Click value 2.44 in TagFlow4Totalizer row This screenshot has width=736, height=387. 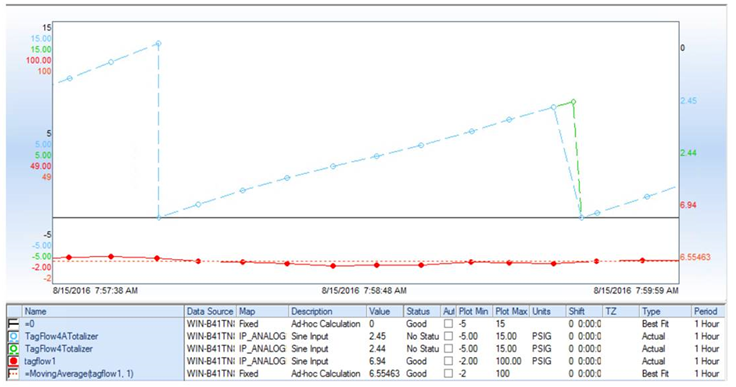(377, 348)
